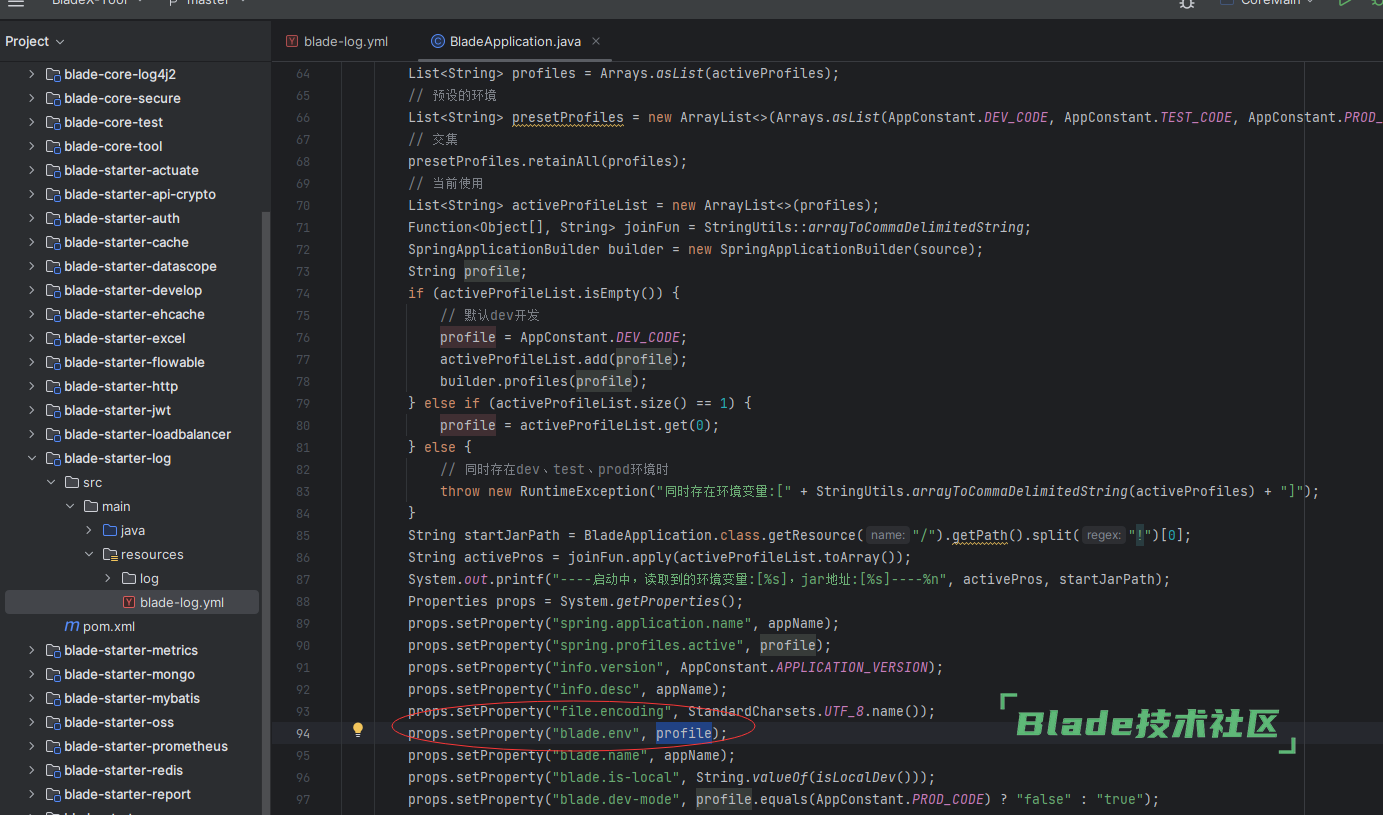Click PROD_CODE on line 97
This screenshot has height=815, width=1383.
click(x=948, y=799)
